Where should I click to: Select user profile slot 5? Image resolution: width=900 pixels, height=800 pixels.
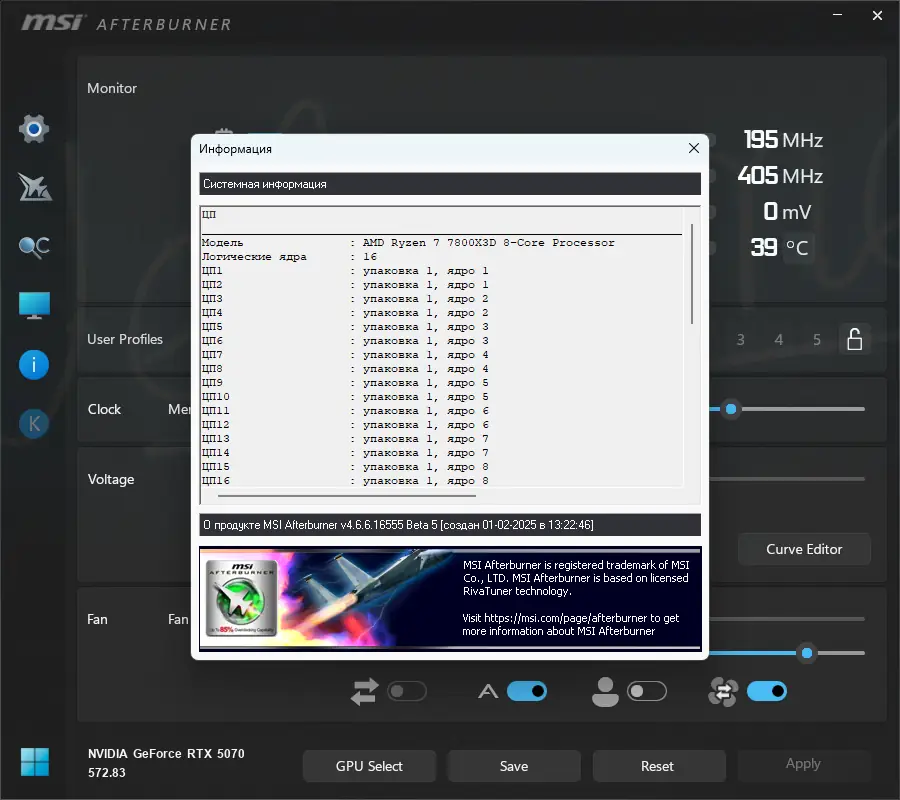pyautogui.click(x=816, y=340)
